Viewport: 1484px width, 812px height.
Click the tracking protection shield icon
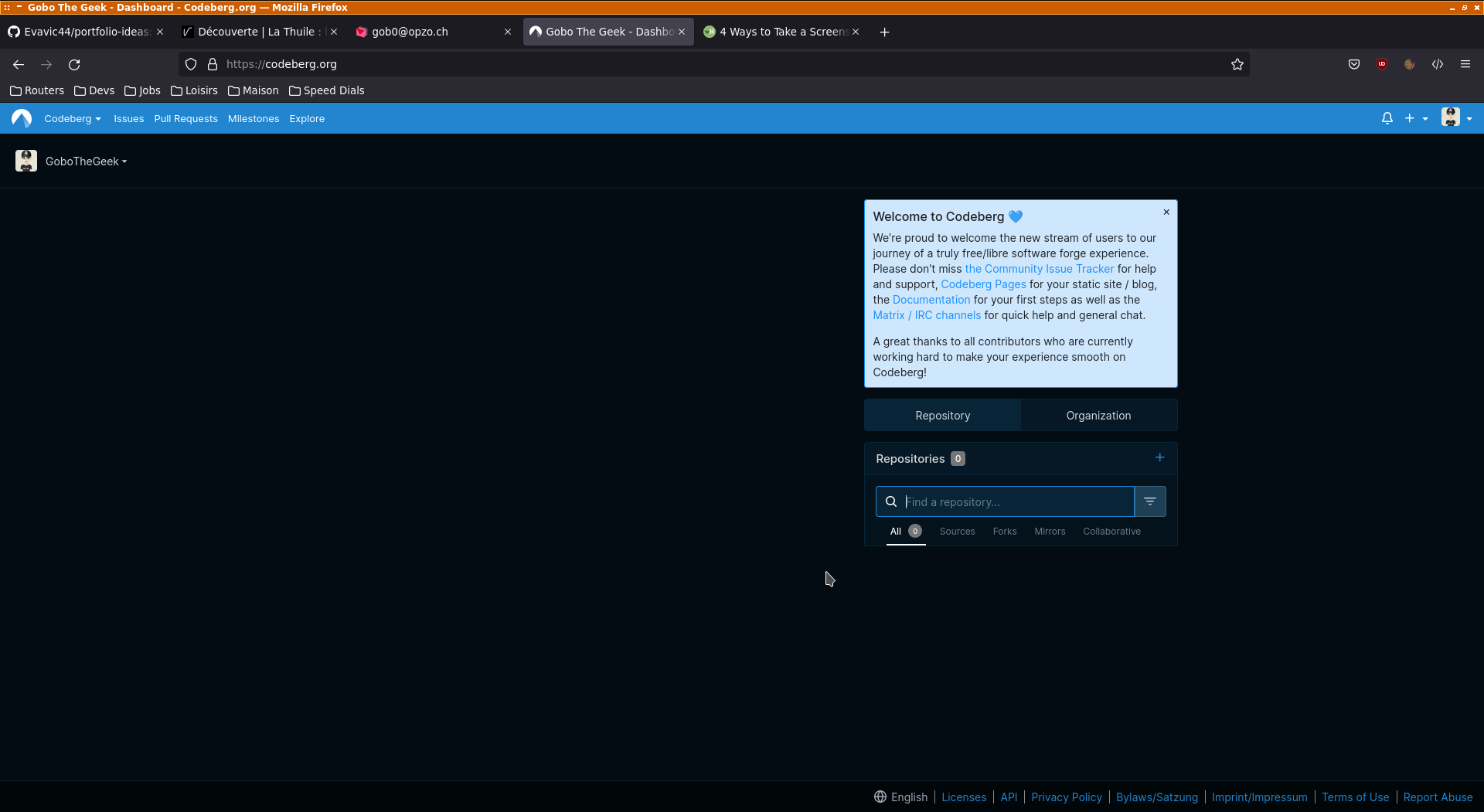click(x=191, y=65)
